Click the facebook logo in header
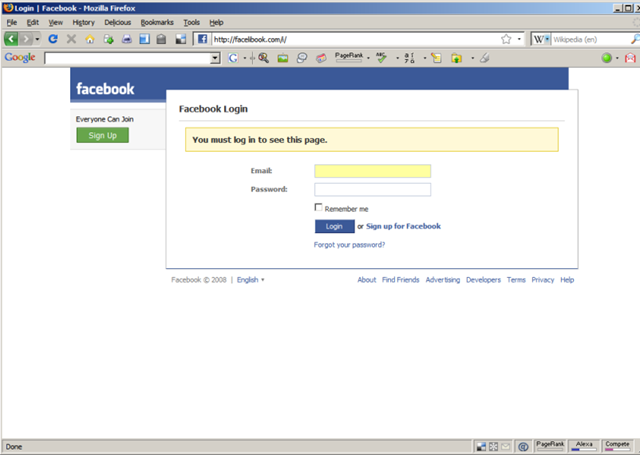Image resolution: width=640 pixels, height=455 pixels. 105,89
